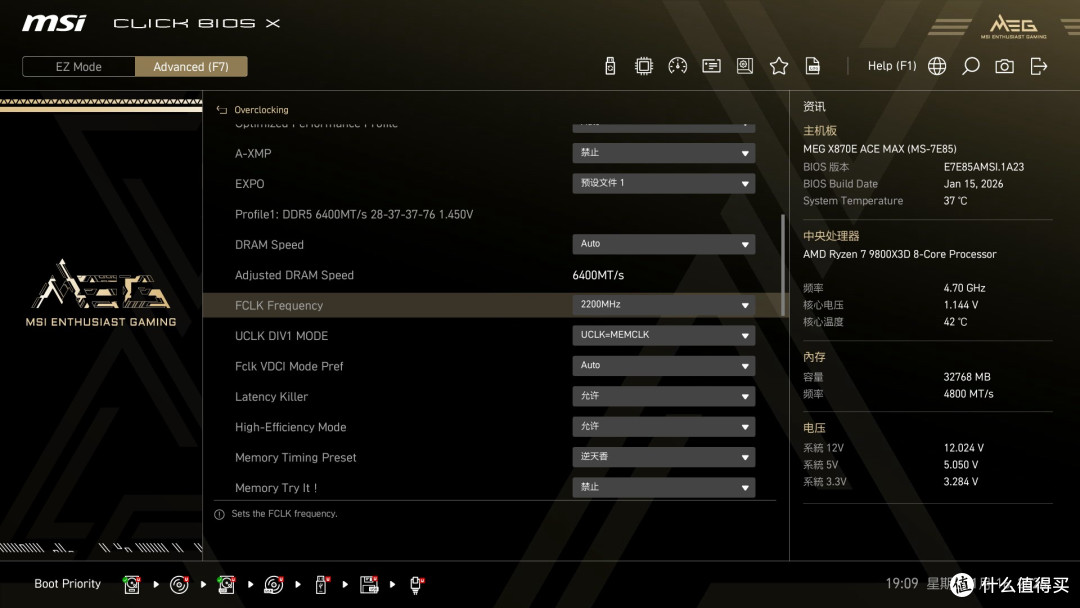Click the 19:09 clock display
This screenshot has height=608, width=1080.
pos(902,583)
